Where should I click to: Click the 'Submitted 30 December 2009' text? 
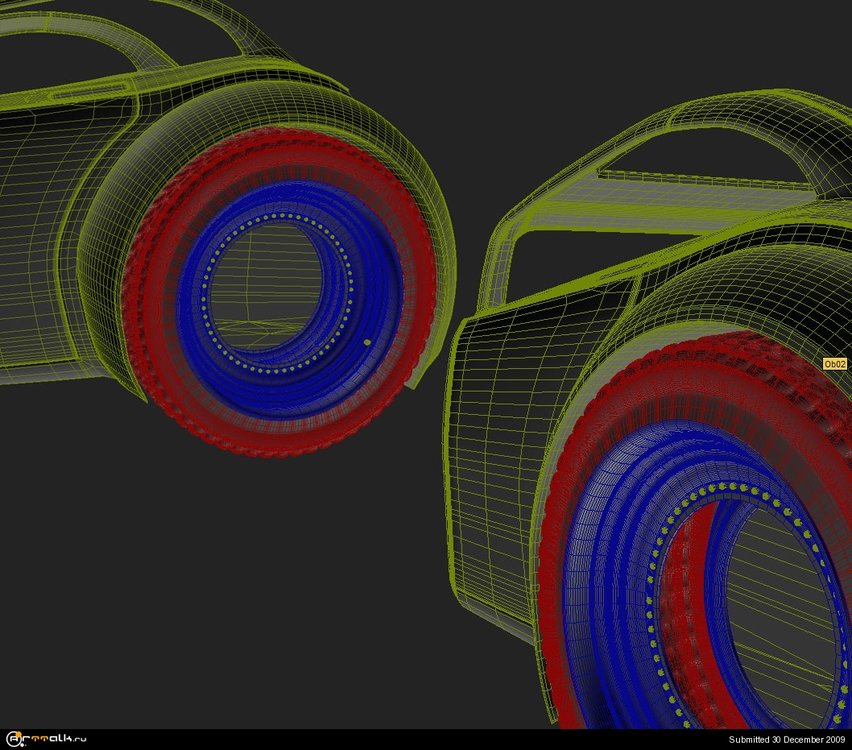(x=786, y=740)
